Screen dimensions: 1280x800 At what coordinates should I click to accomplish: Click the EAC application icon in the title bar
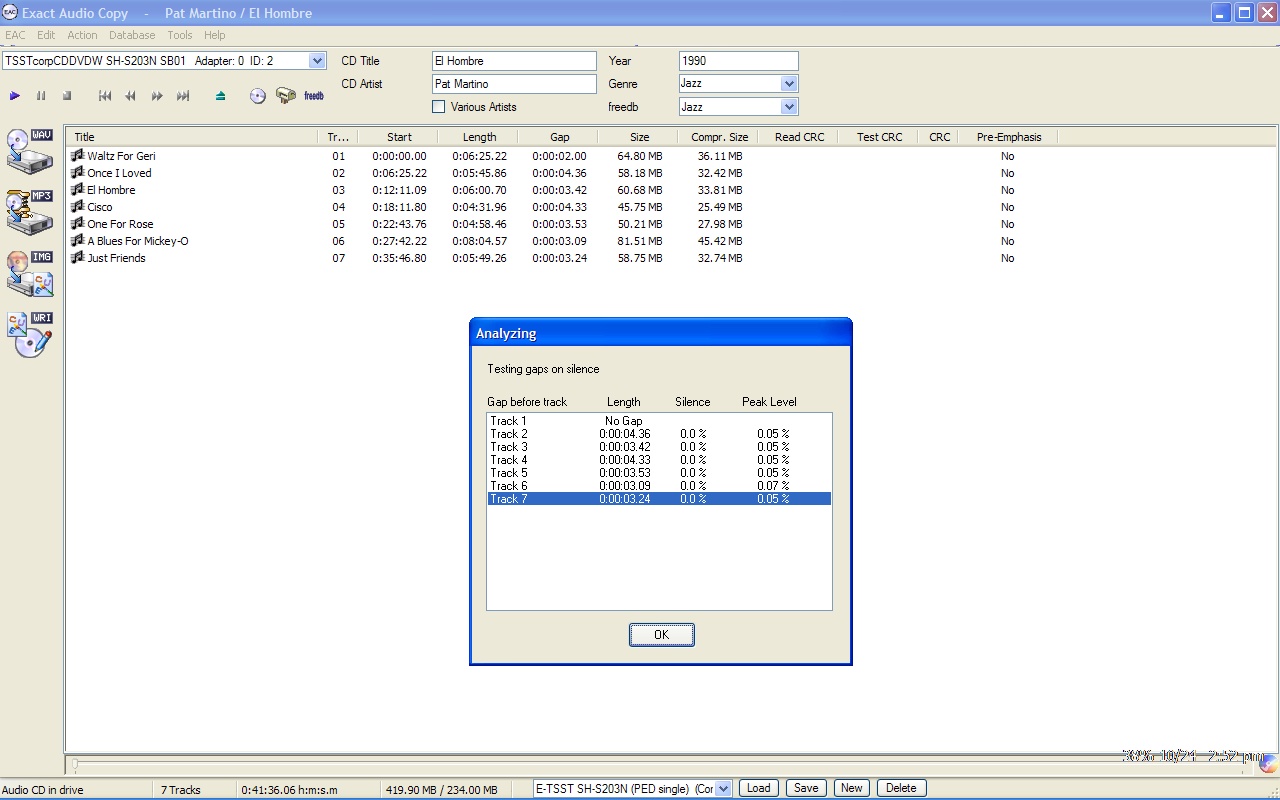tap(11, 13)
